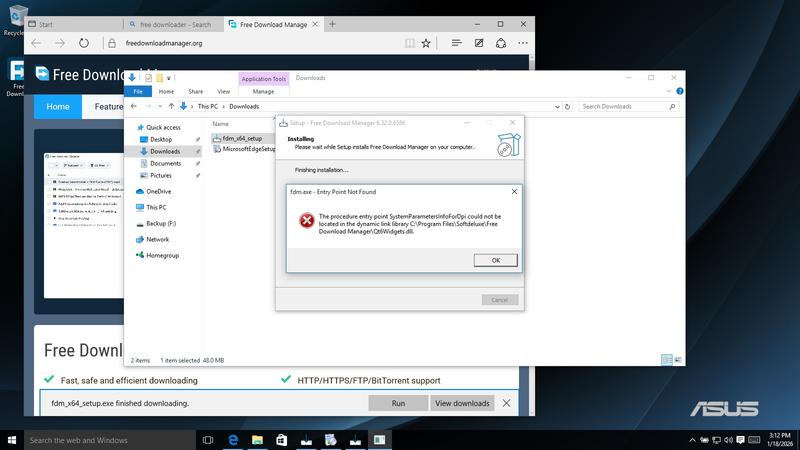Open Microsoft Edge from the taskbar
800x450 pixels.
[233, 440]
